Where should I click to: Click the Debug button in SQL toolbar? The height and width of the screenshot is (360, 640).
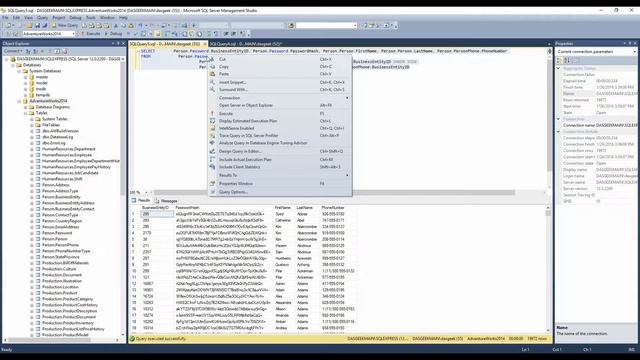coord(113,33)
